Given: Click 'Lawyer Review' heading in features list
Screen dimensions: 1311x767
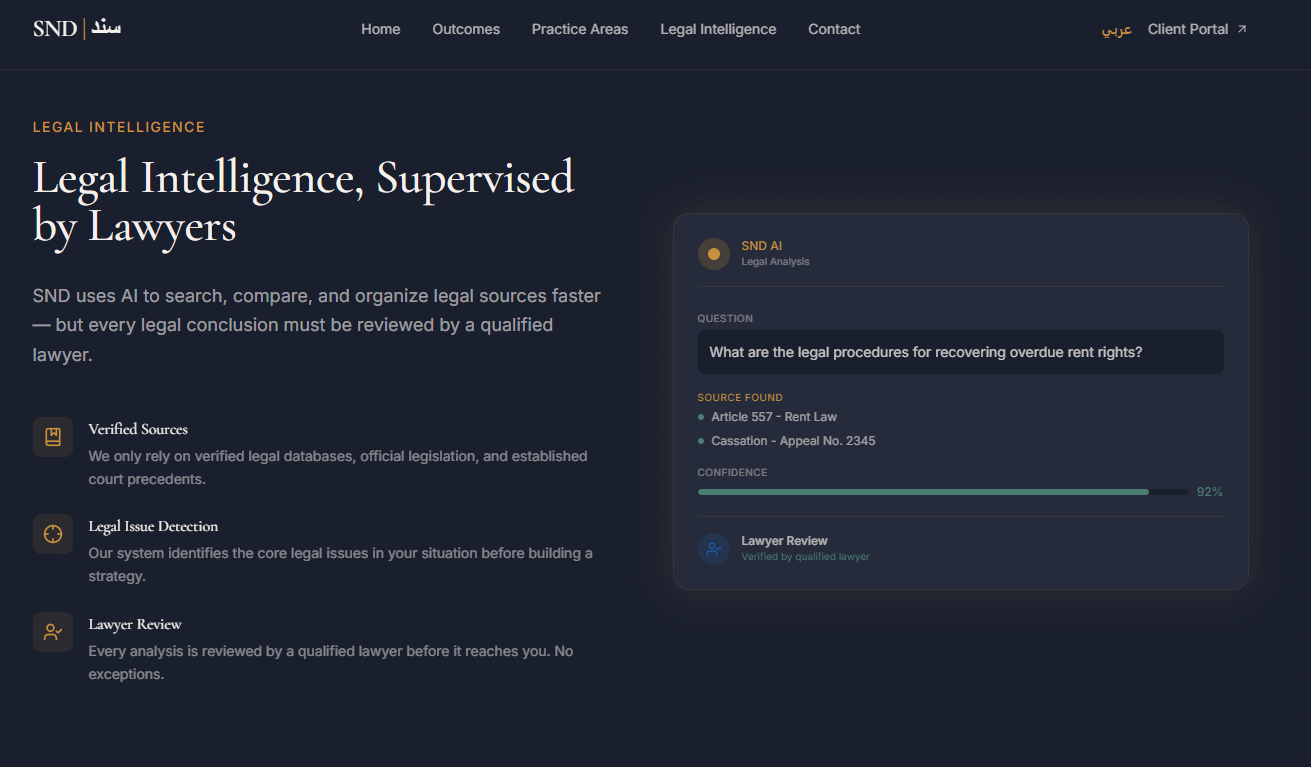Looking at the screenshot, I should tap(135, 624).
